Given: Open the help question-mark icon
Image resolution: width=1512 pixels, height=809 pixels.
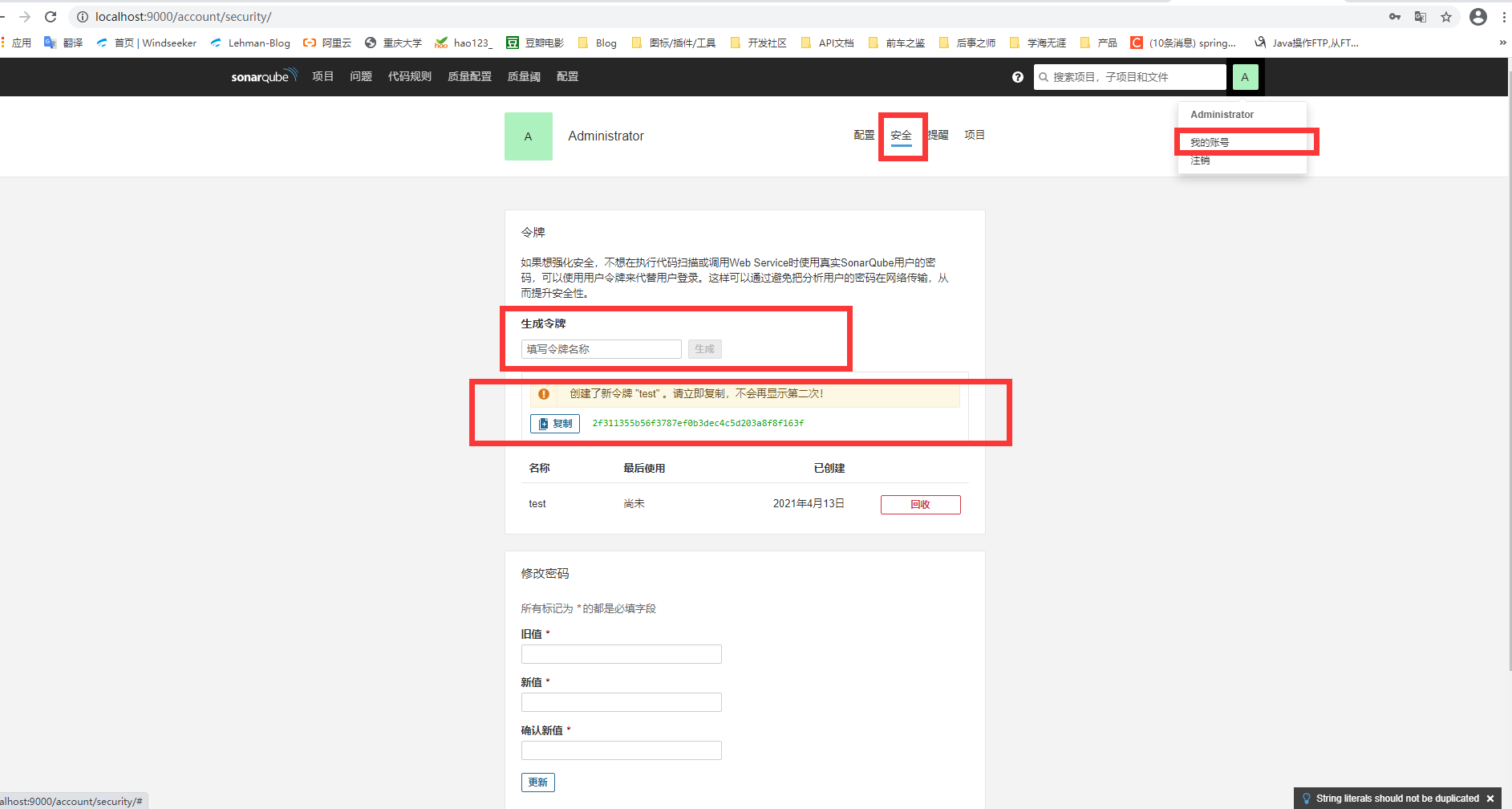Looking at the screenshot, I should click(x=1018, y=77).
